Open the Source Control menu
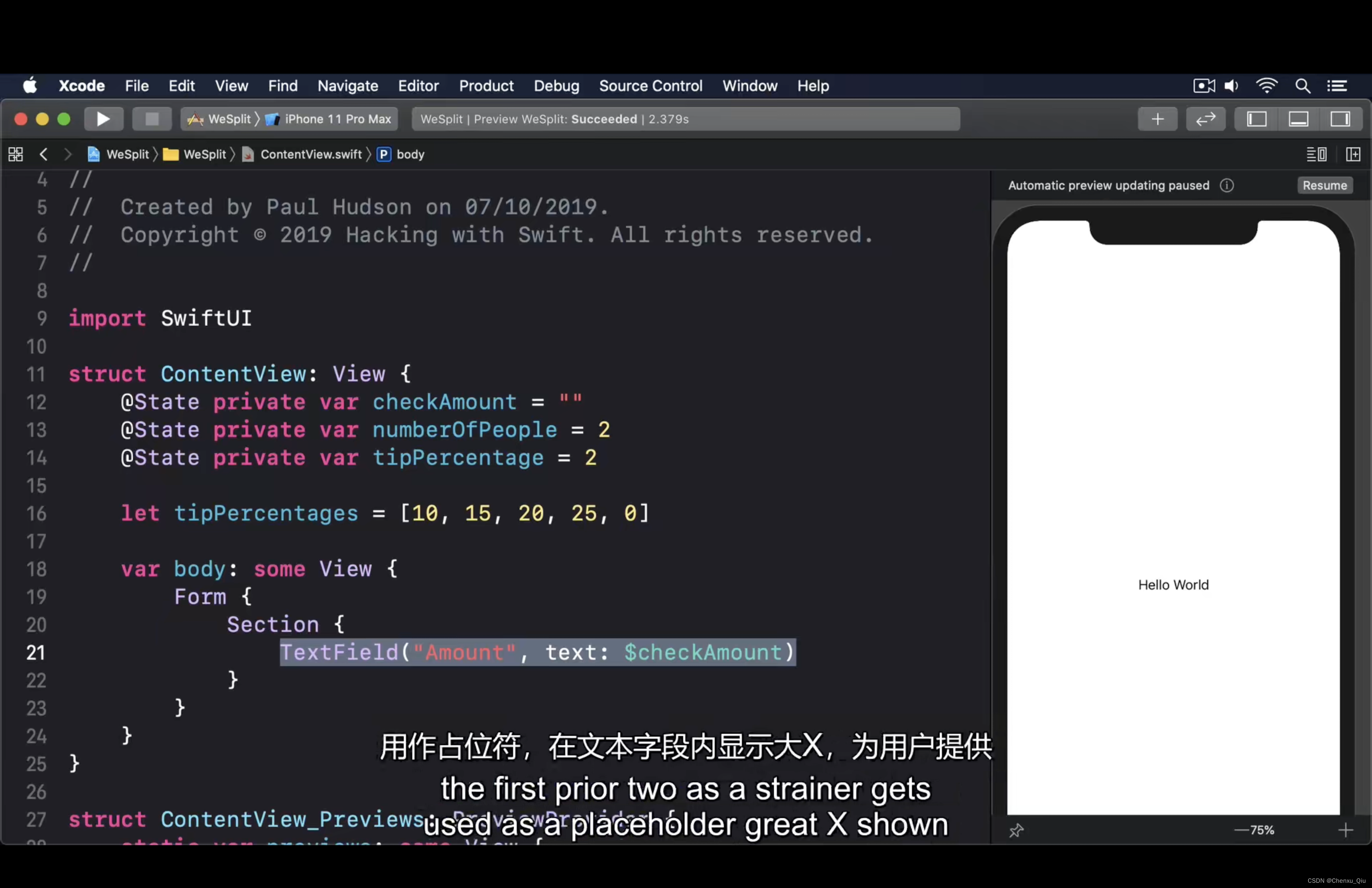 coord(650,86)
